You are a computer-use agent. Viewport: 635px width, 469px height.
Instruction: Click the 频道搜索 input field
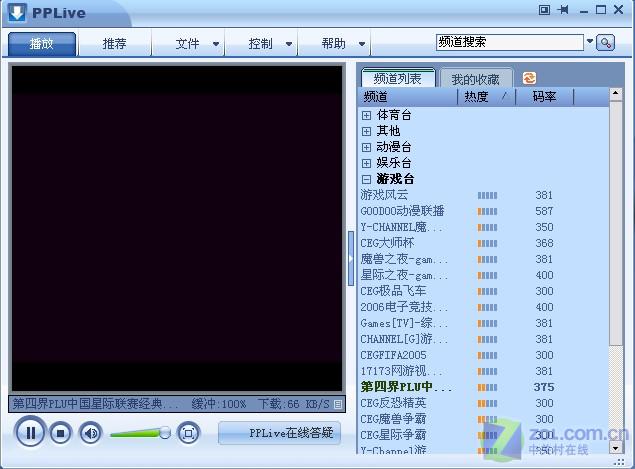click(509, 42)
